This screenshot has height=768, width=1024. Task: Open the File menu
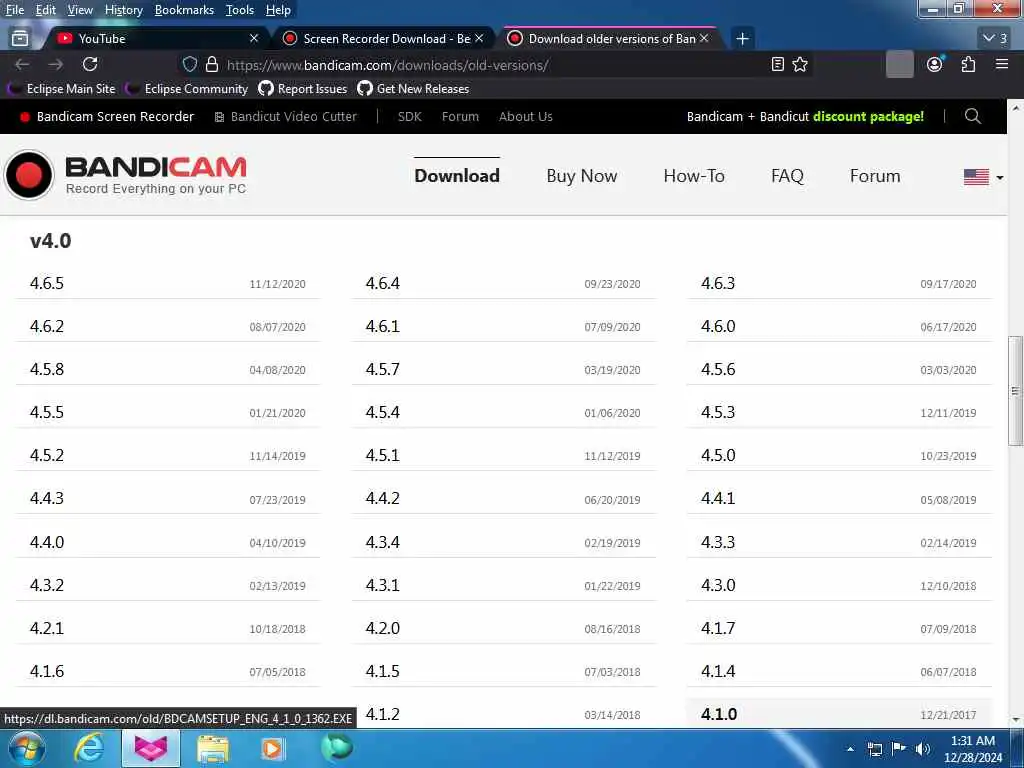click(14, 10)
